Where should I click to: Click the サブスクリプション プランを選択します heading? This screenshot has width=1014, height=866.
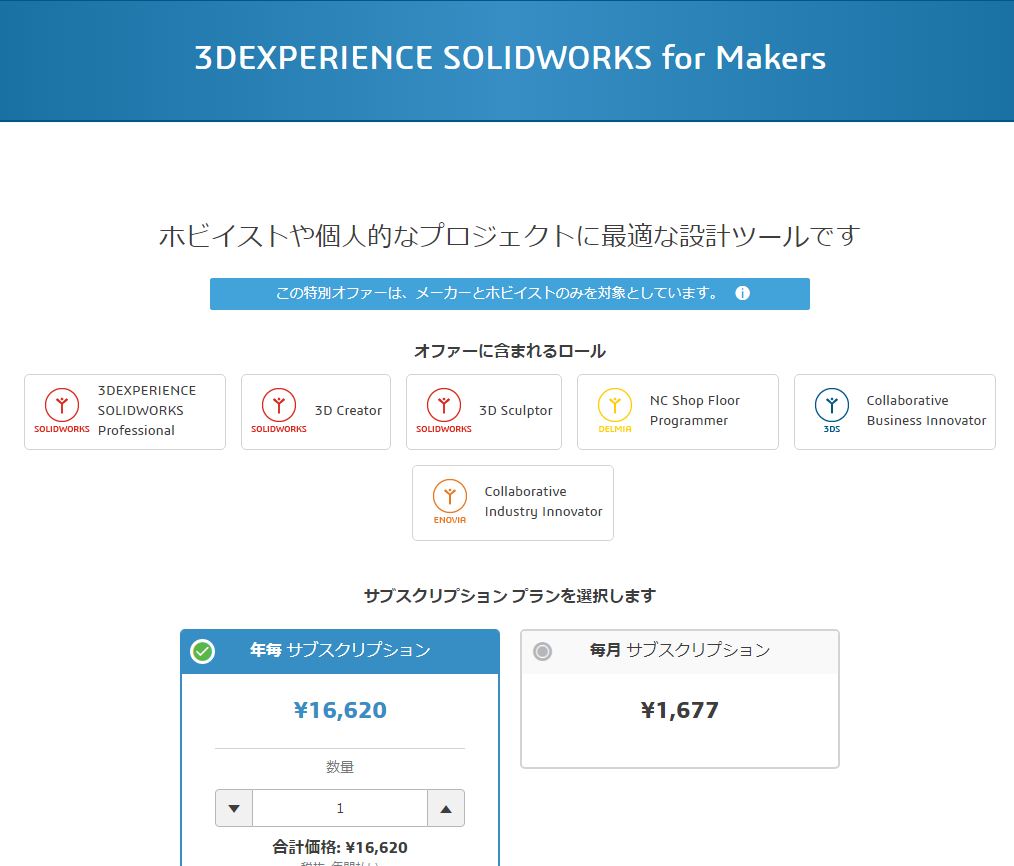[x=510, y=596]
